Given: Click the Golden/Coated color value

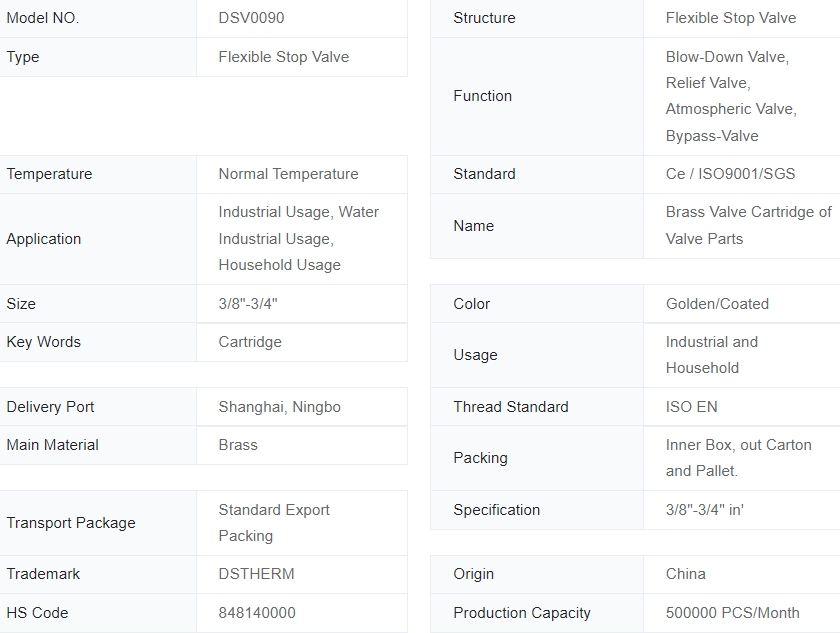Looking at the screenshot, I should coord(717,304).
